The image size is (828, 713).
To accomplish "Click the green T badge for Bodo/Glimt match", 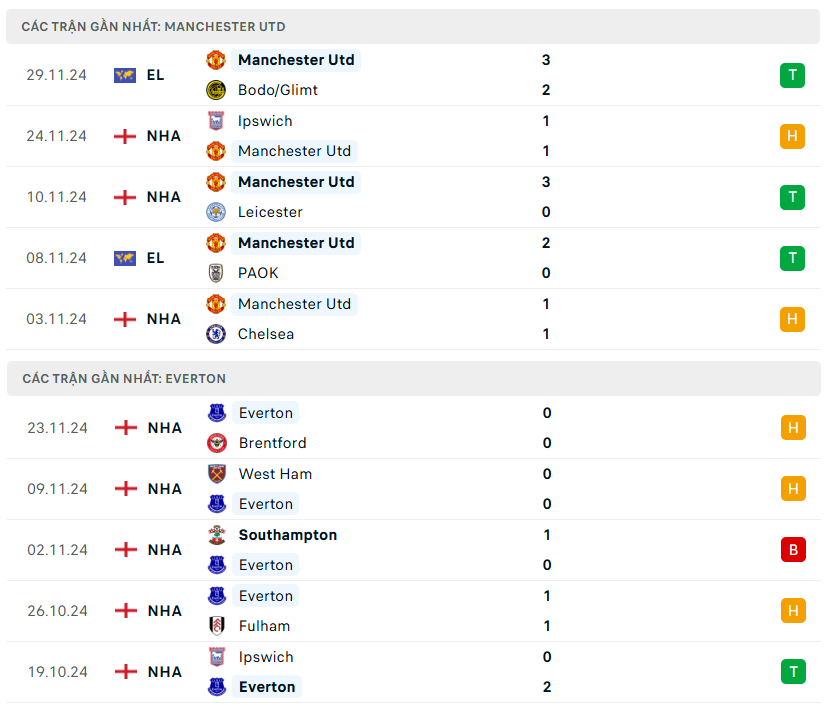I will (792, 75).
